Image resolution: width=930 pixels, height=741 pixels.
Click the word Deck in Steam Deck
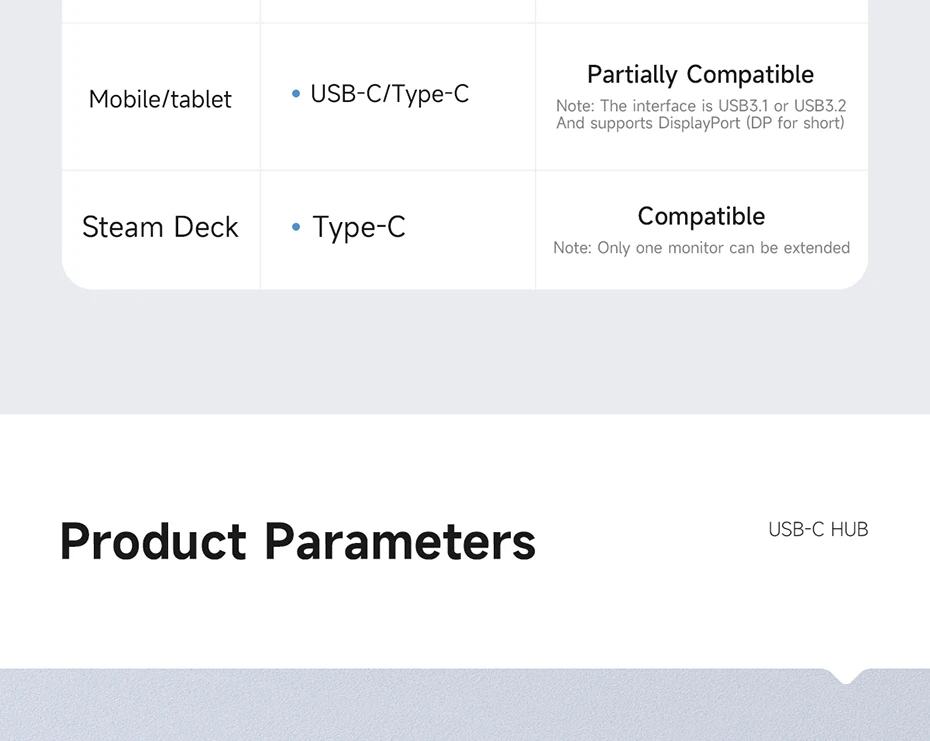[206, 227]
